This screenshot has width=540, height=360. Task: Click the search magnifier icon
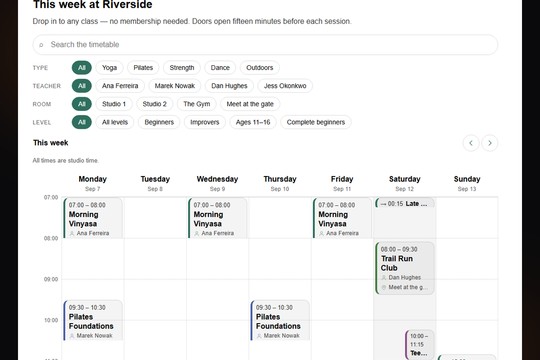coord(41,45)
